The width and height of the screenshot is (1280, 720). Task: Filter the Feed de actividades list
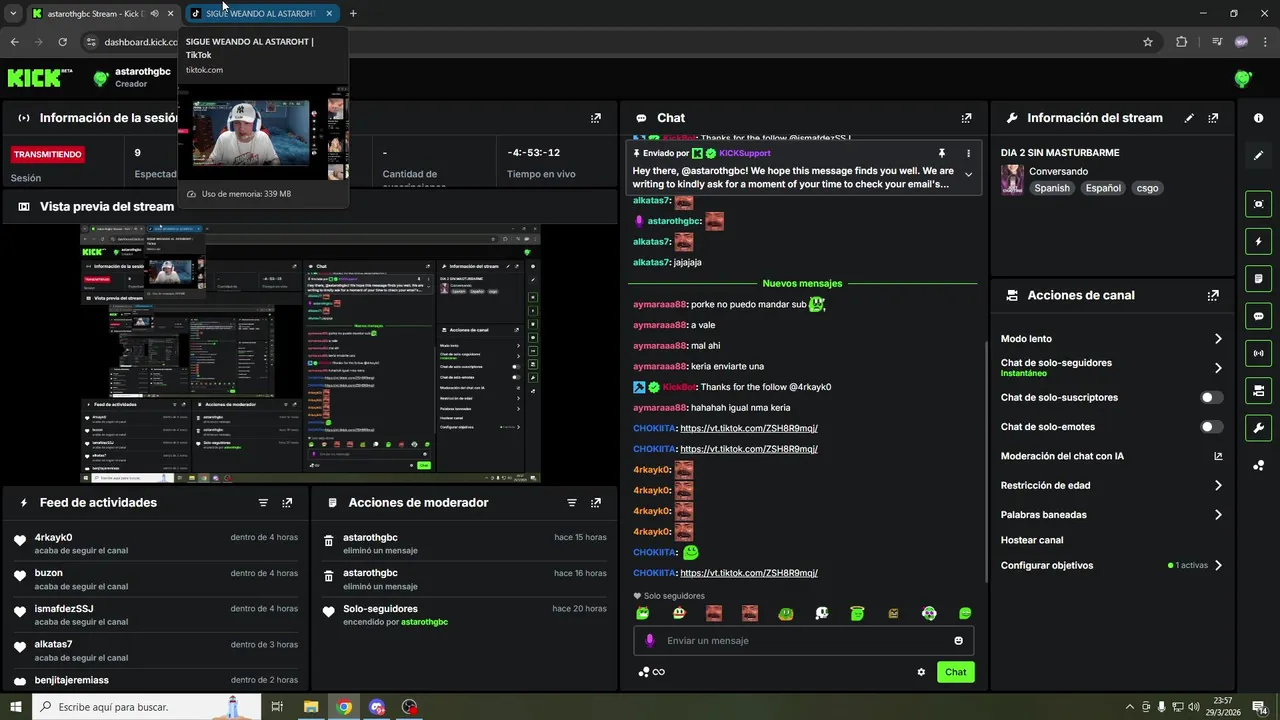tap(263, 503)
